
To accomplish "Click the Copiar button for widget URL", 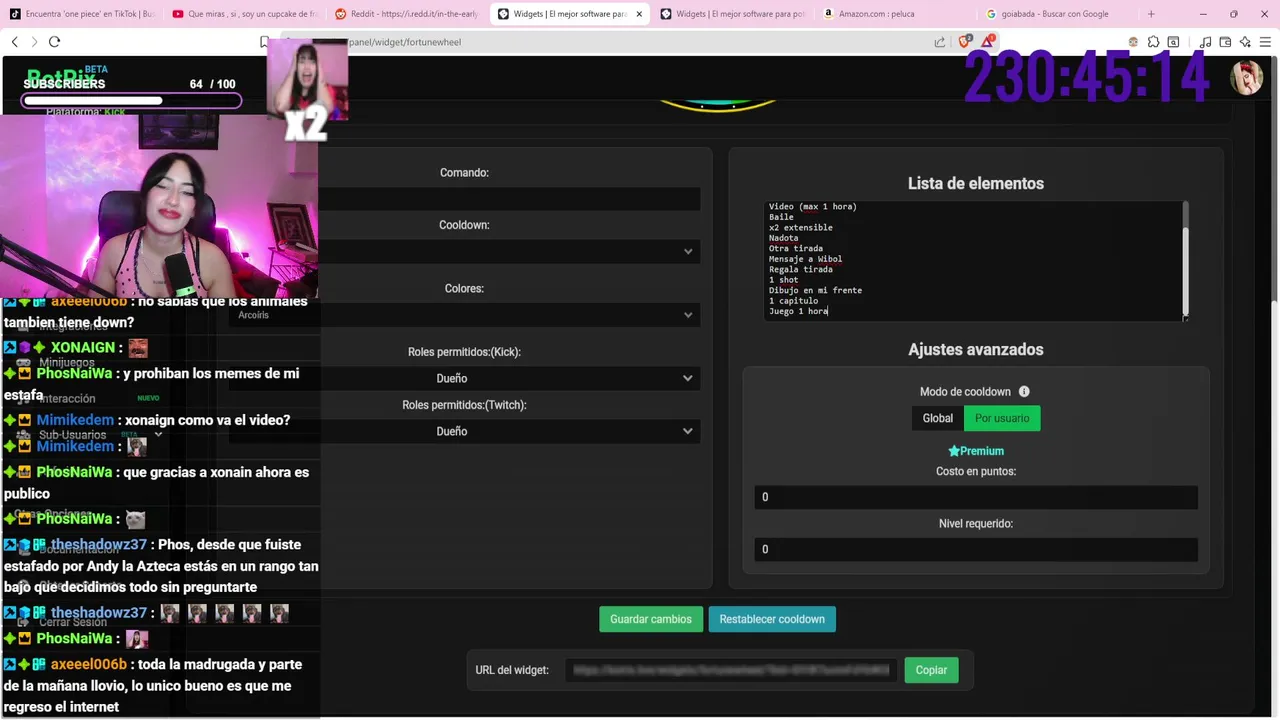I will tap(931, 670).
